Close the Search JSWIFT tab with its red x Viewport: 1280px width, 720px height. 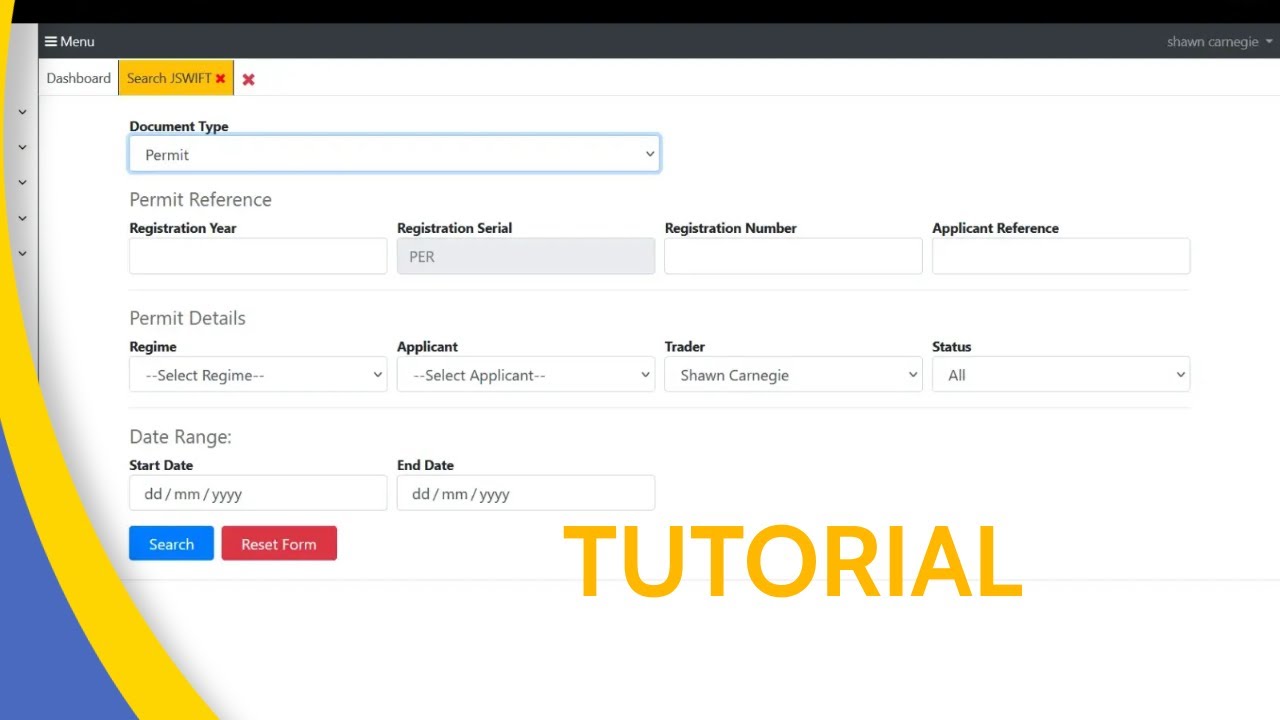[x=220, y=78]
